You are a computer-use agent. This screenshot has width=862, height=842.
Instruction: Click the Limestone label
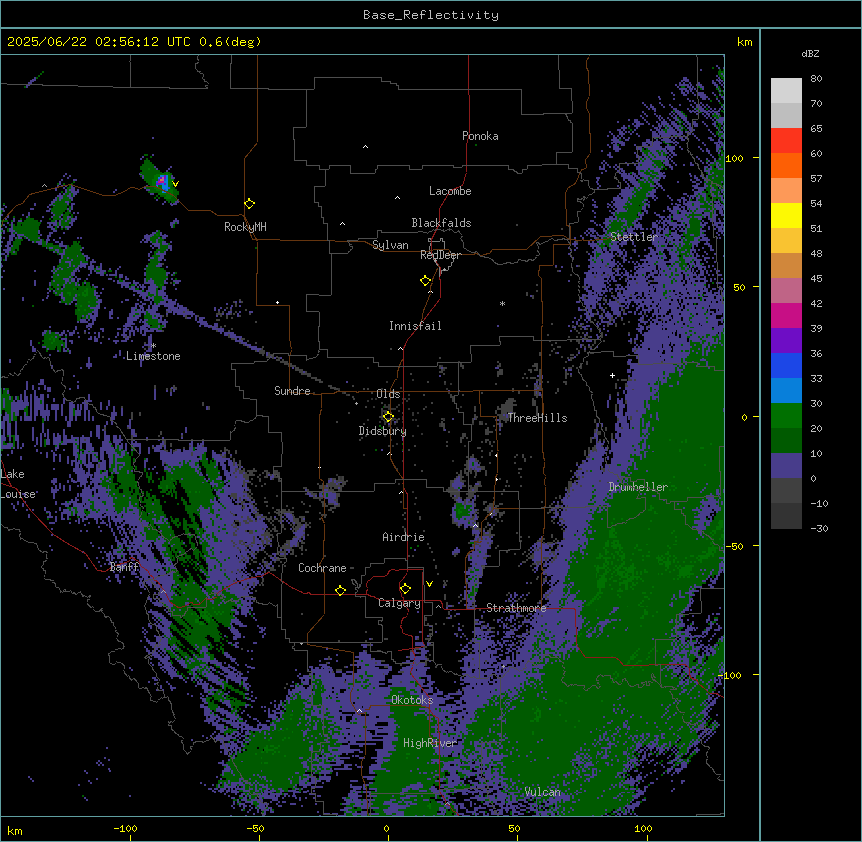click(x=153, y=356)
